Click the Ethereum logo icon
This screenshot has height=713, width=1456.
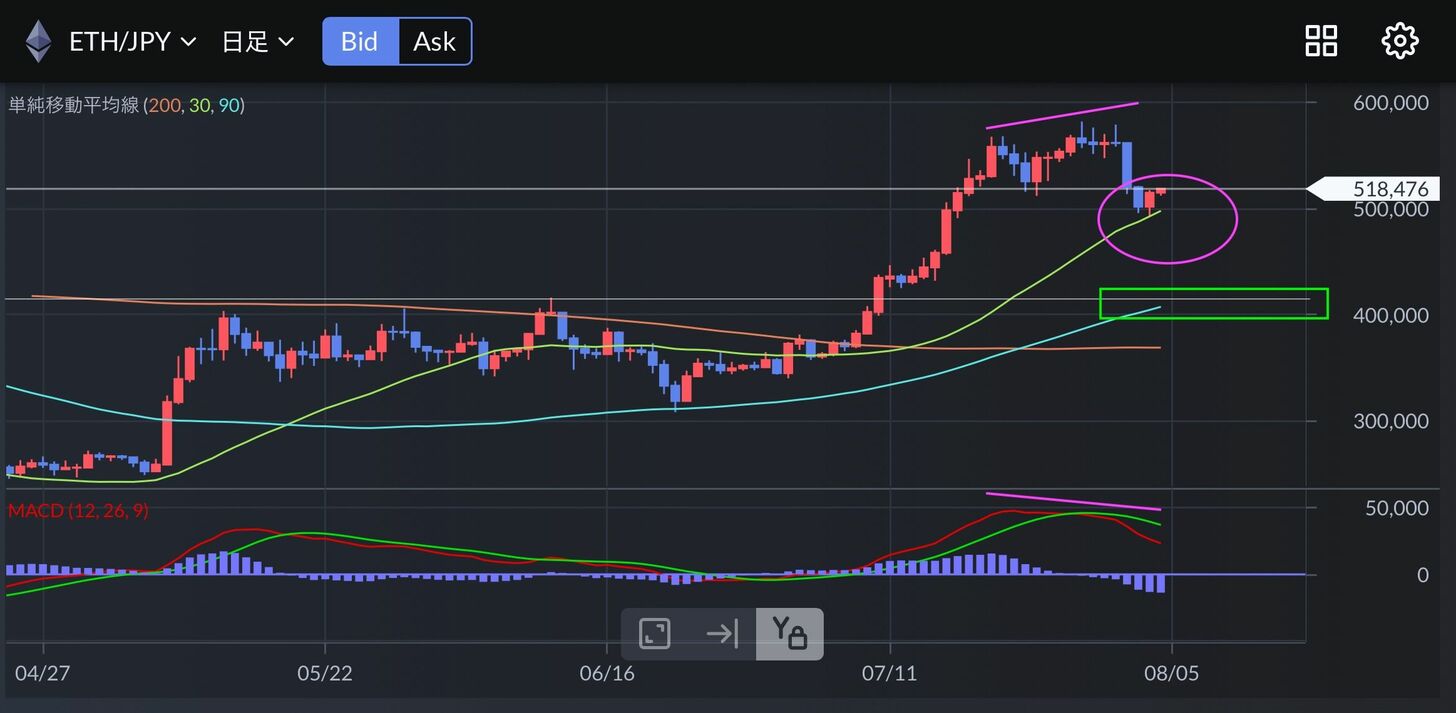tap(38, 41)
